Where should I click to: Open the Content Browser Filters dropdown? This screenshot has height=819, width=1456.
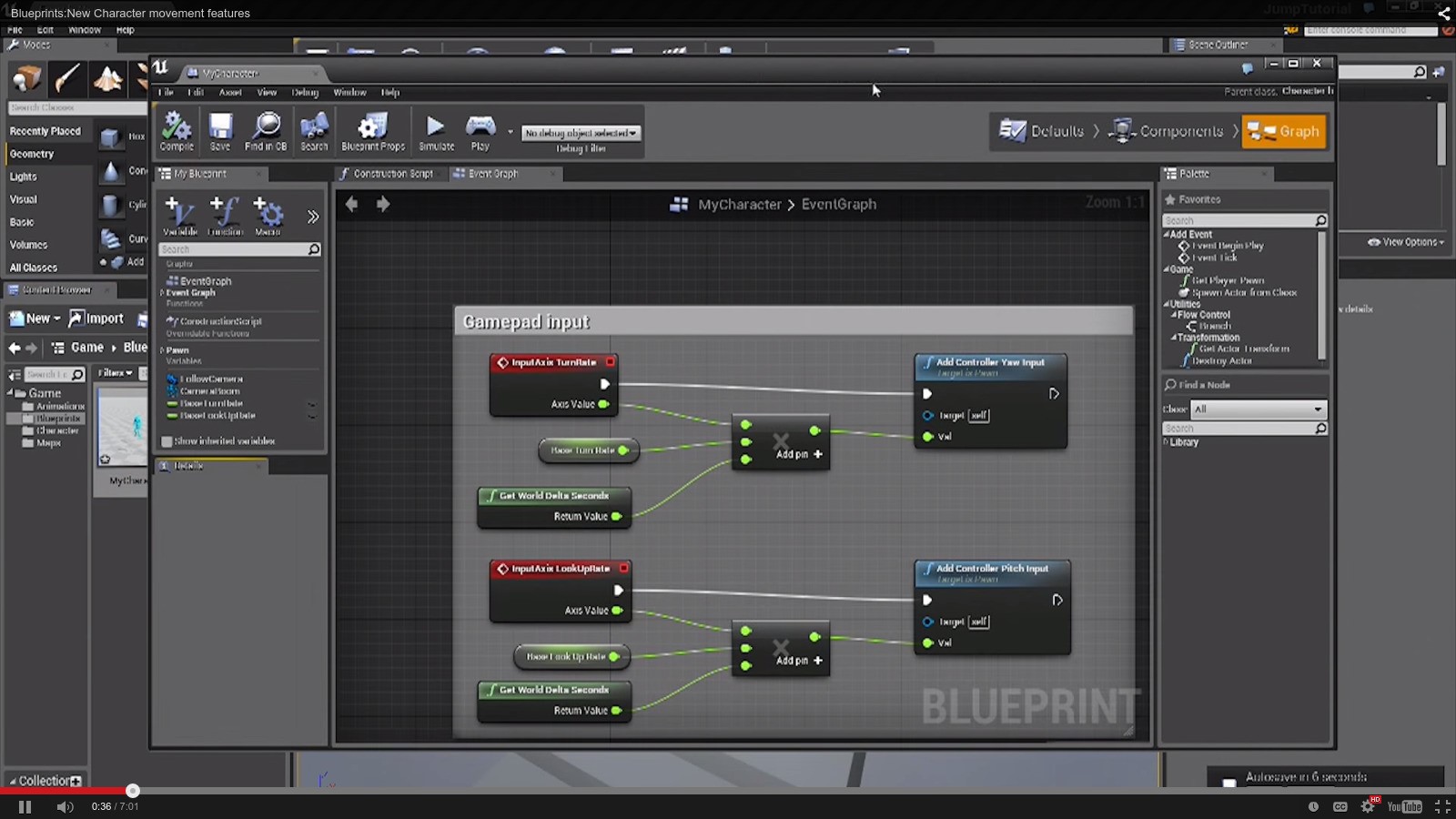(115, 373)
